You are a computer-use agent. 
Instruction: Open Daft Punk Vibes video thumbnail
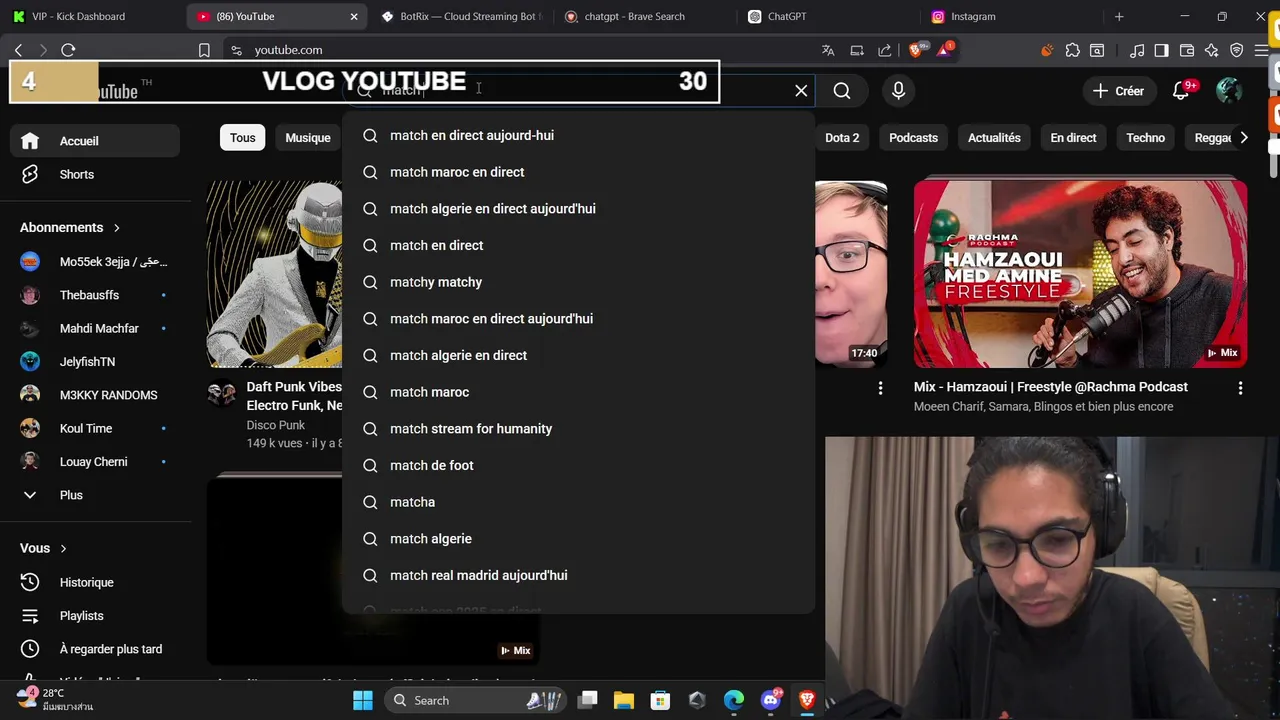pyautogui.click(x=274, y=274)
